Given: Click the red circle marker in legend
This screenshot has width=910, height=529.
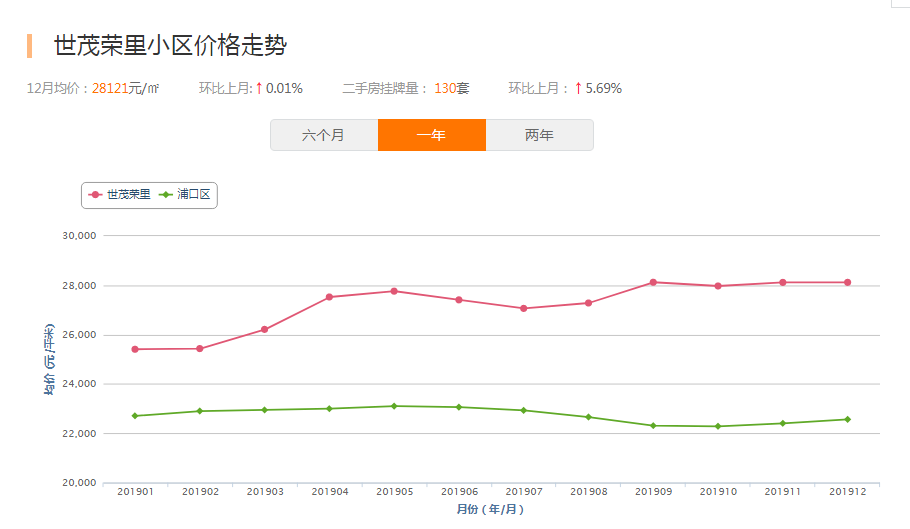Looking at the screenshot, I should [96, 194].
